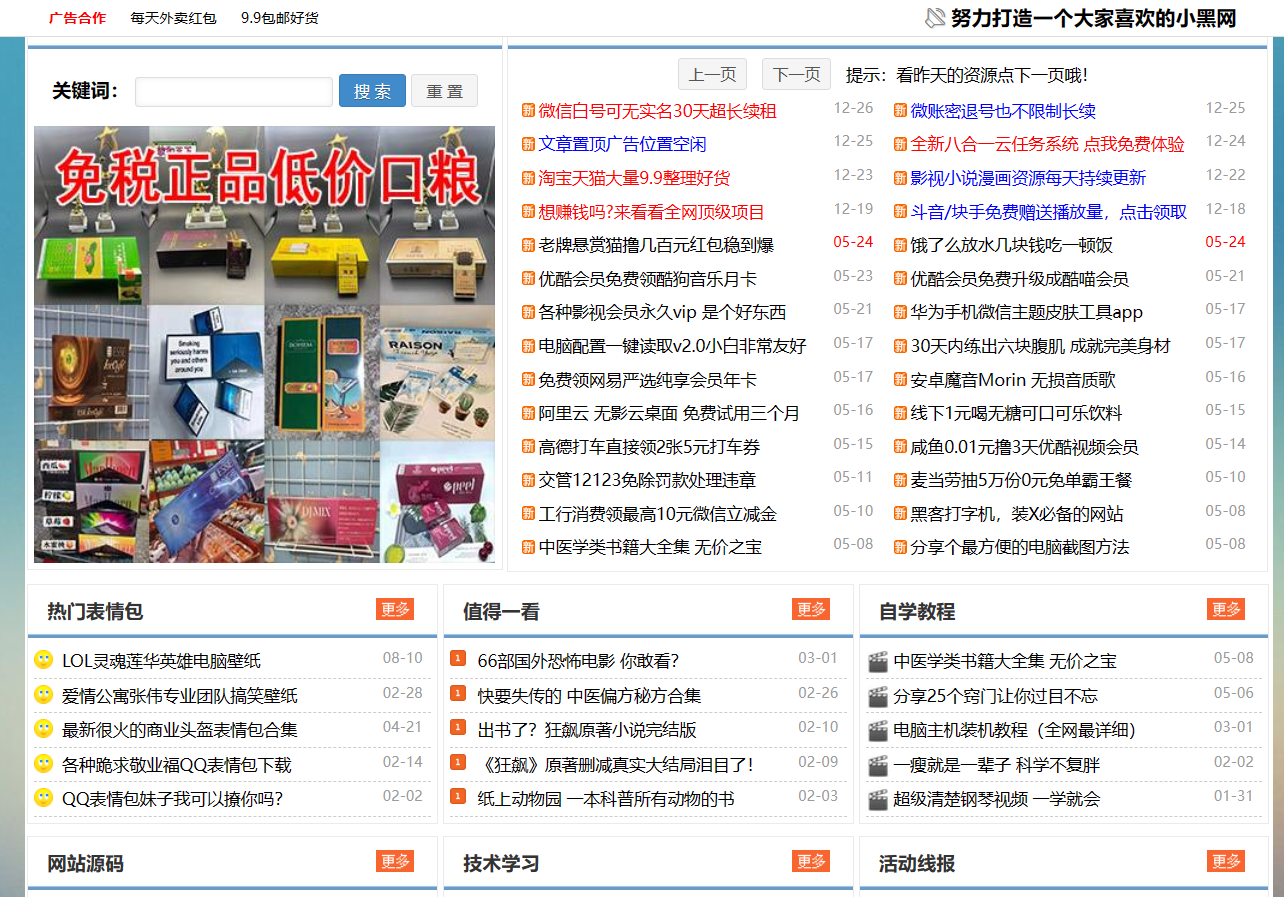Click the number badge beside 纸上动物园
1284x897 pixels.
point(458,796)
